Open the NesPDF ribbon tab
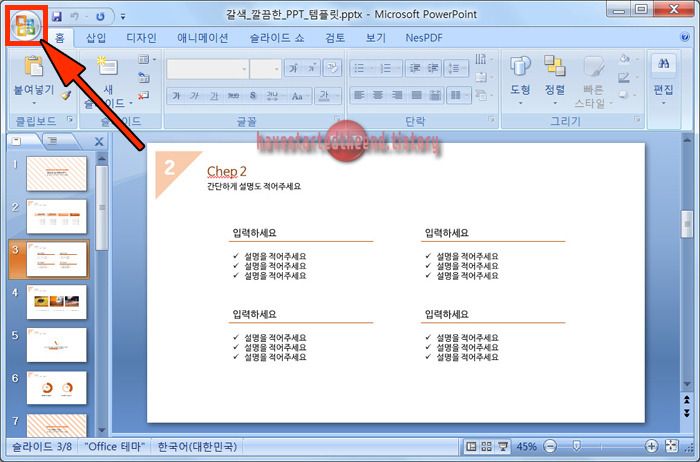Screen dimensions: 700x462 (x=424, y=38)
